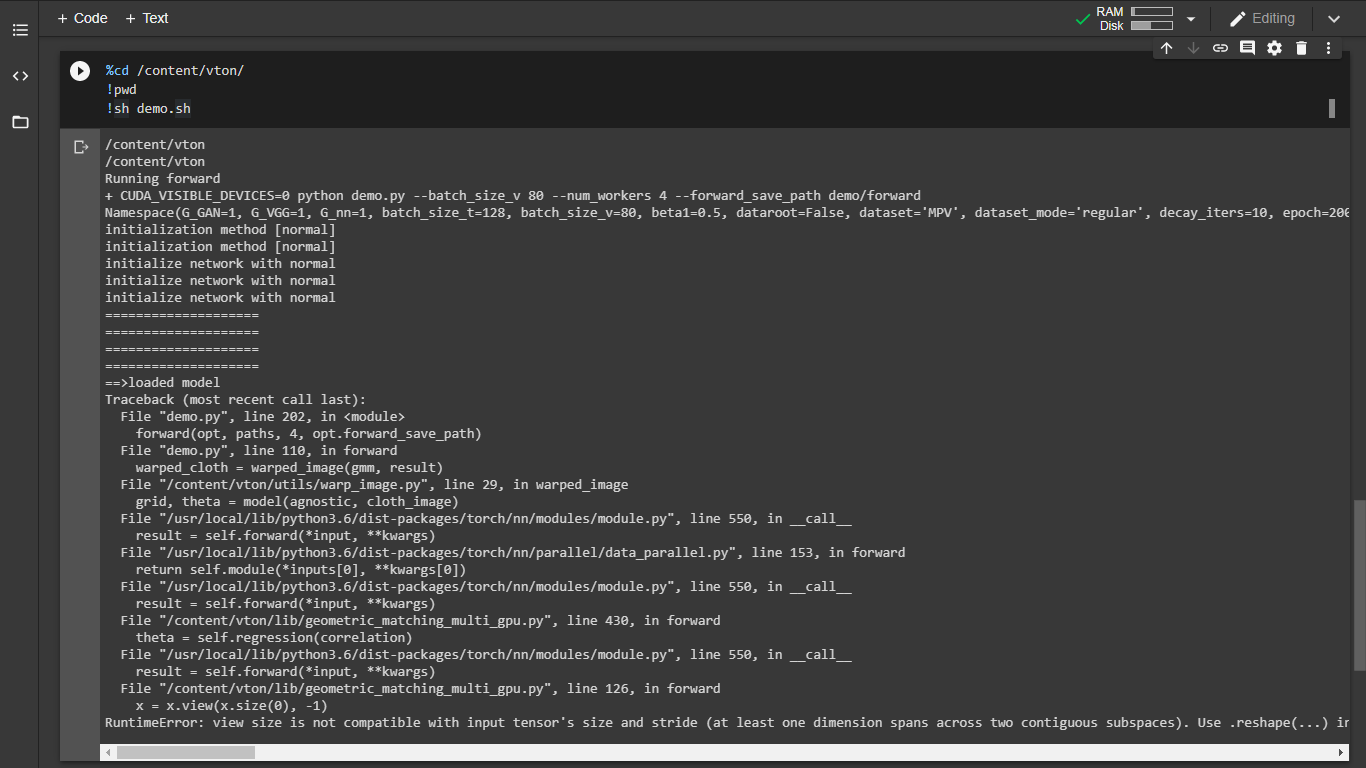Viewport: 1366px width, 768px height.
Task: Open the Files browser in the sidebar
Action: [20, 121]
